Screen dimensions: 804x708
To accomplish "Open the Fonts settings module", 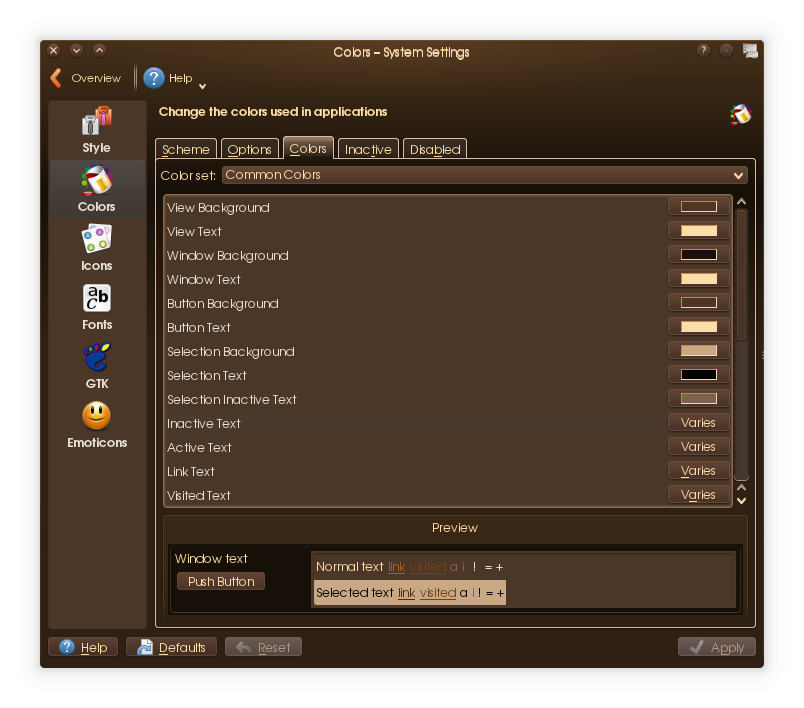I will coord(96,307).
